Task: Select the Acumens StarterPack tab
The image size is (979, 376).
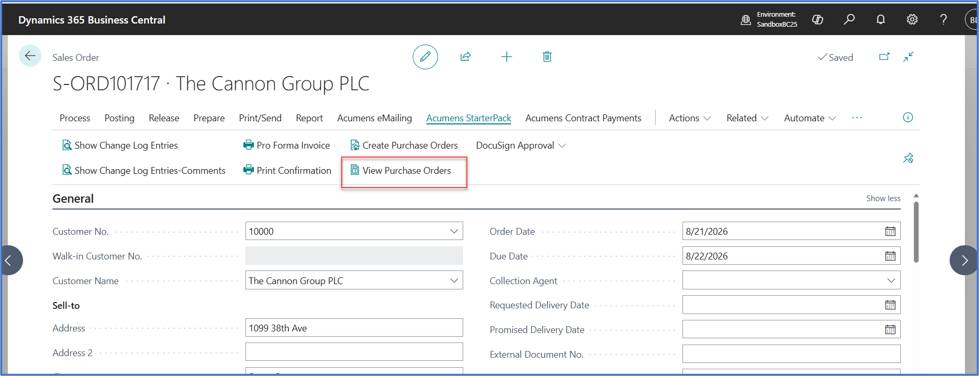Action: click(469, 117)
